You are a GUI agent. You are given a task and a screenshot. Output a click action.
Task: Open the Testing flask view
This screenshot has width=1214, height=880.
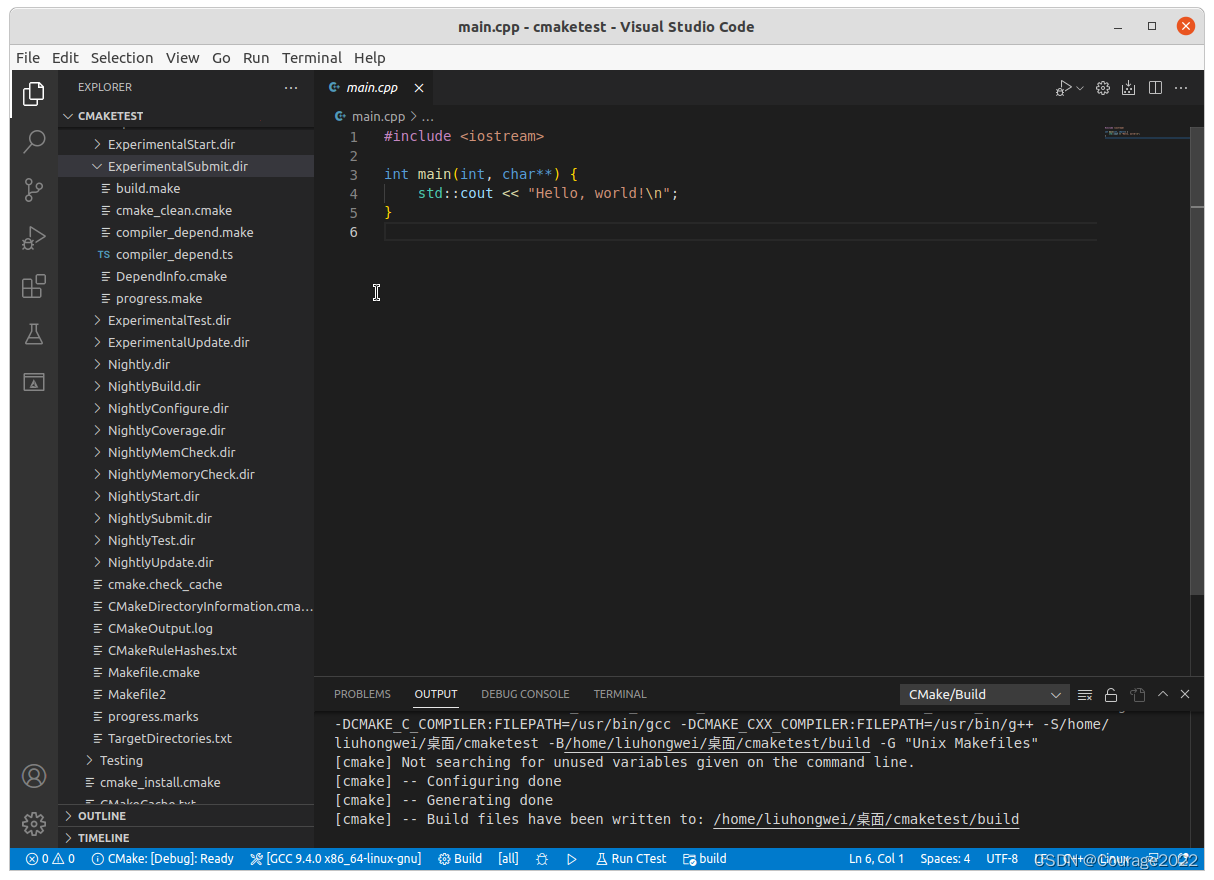tap(34, 334)
